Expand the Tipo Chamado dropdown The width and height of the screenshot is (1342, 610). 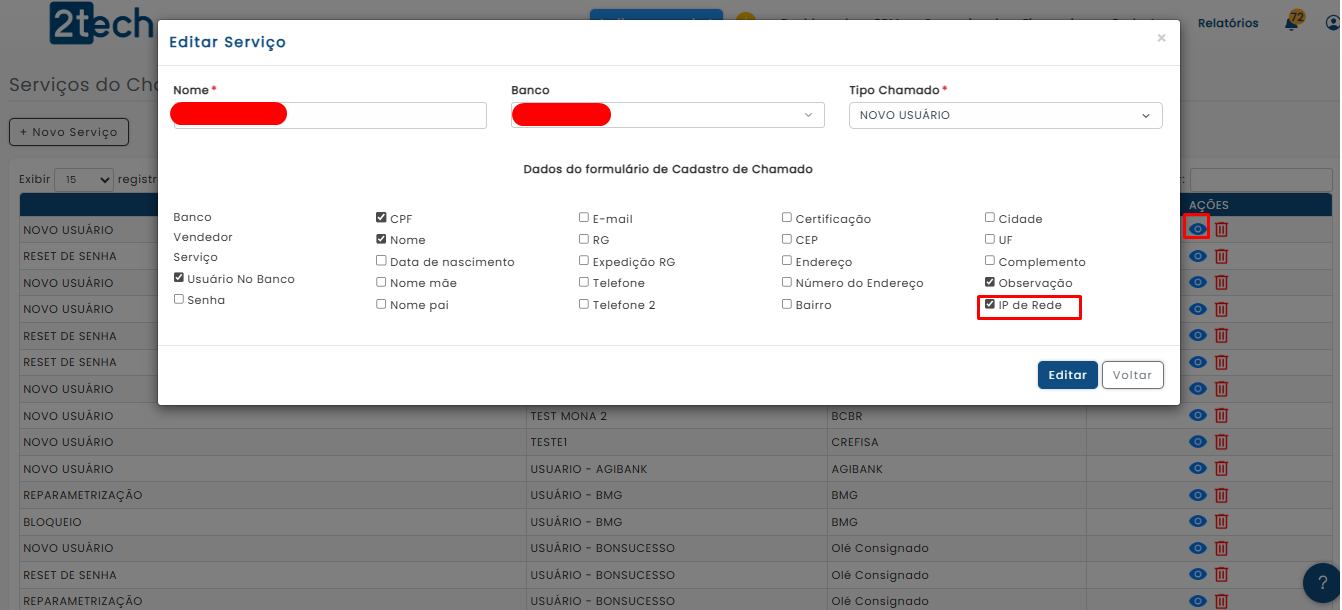[1005, 116]
